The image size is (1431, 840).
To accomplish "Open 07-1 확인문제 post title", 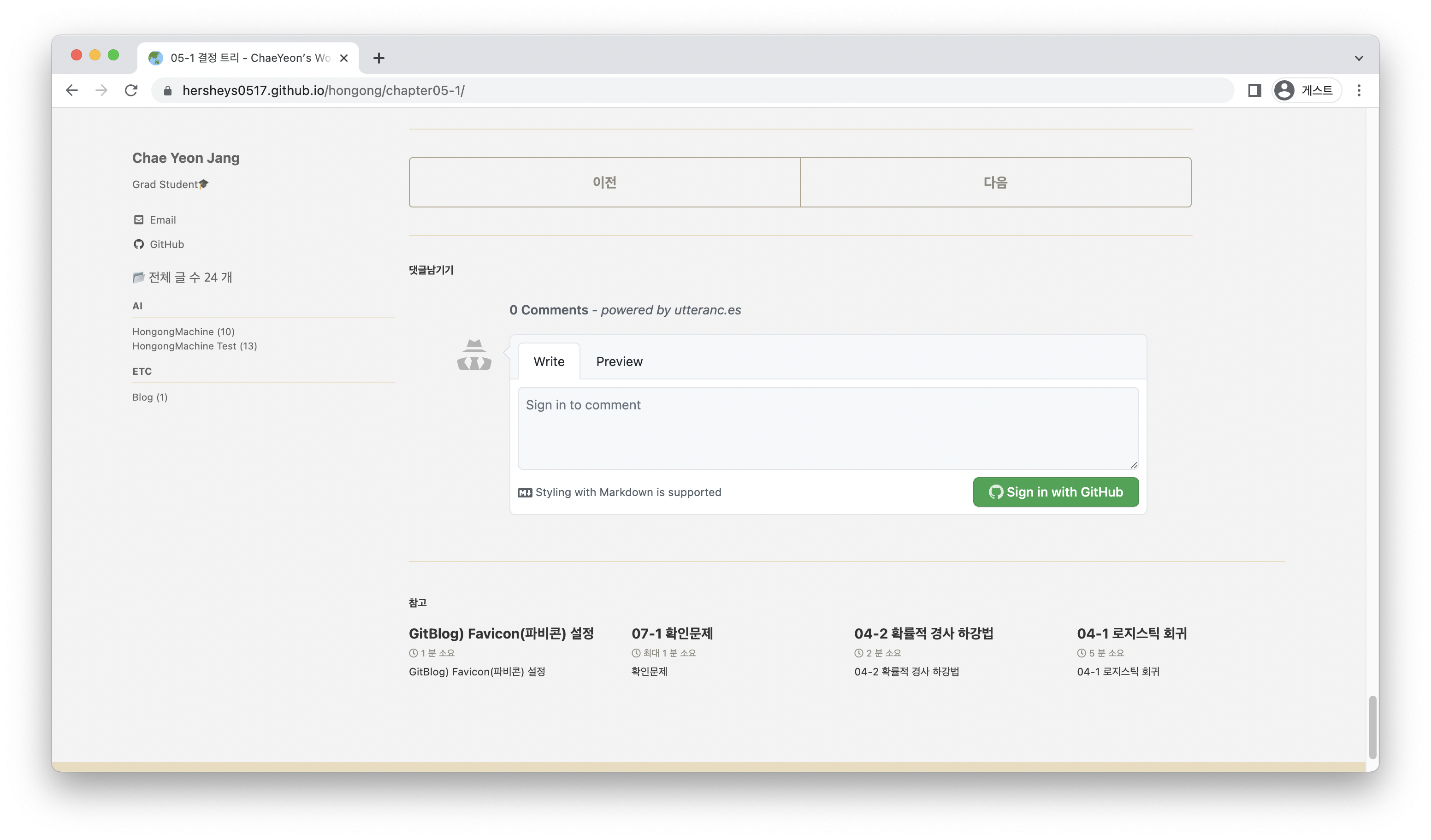I will pyautogui.click(x=672, y=633).
